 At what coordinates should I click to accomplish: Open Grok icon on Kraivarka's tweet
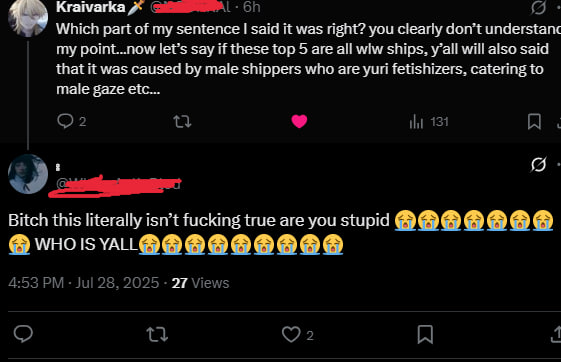coord(538,7)
